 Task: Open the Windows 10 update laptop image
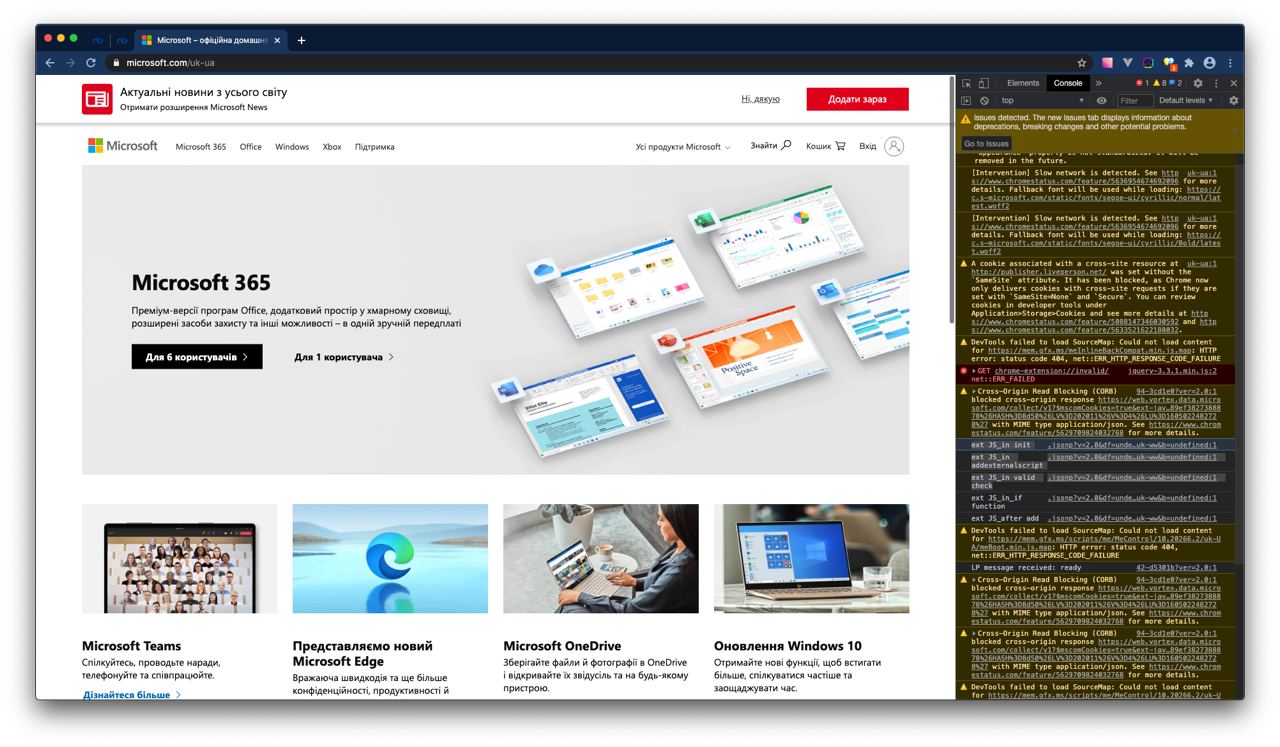click(x=812, y=558)
